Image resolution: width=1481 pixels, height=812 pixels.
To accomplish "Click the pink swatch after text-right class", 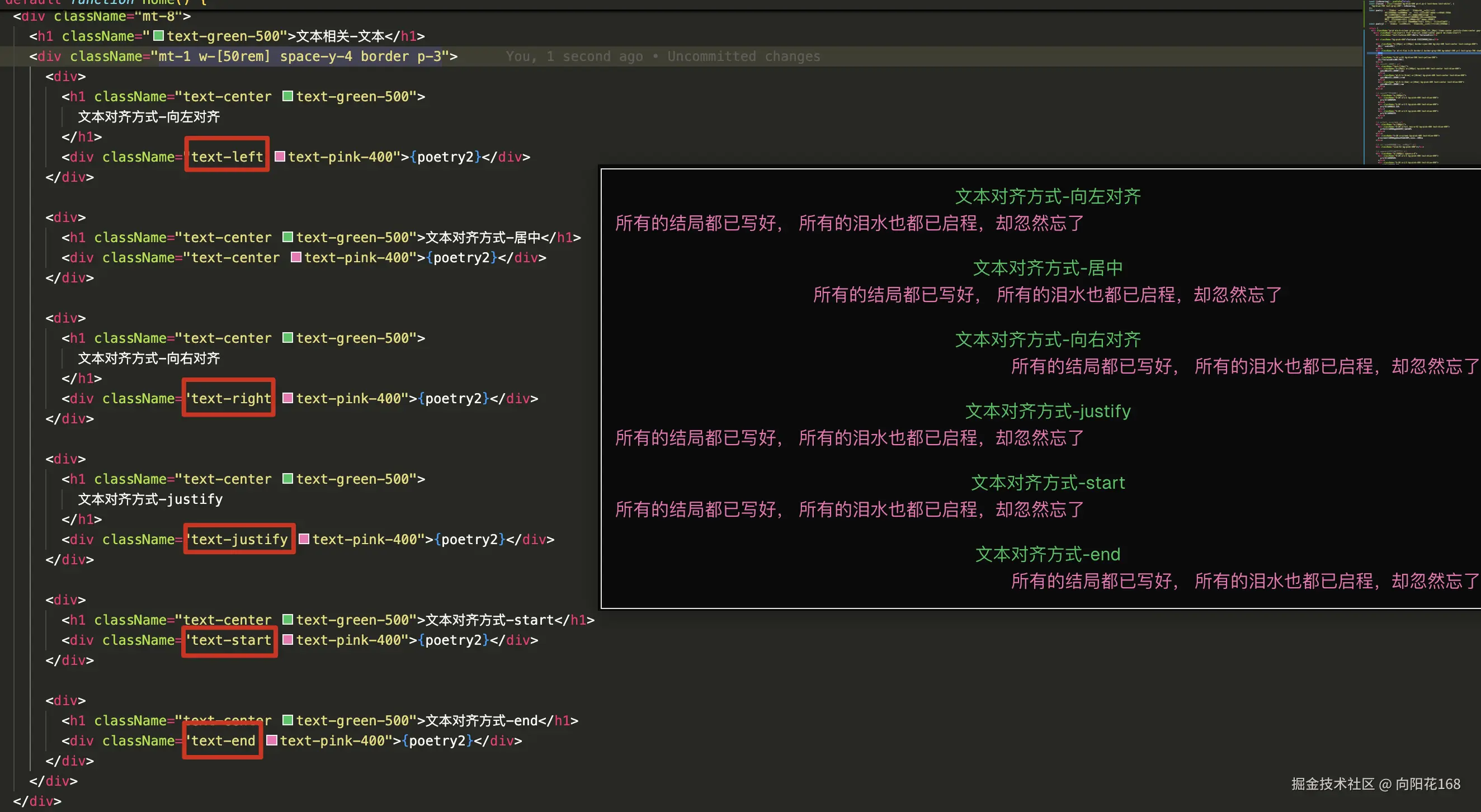I will [288, 398].
